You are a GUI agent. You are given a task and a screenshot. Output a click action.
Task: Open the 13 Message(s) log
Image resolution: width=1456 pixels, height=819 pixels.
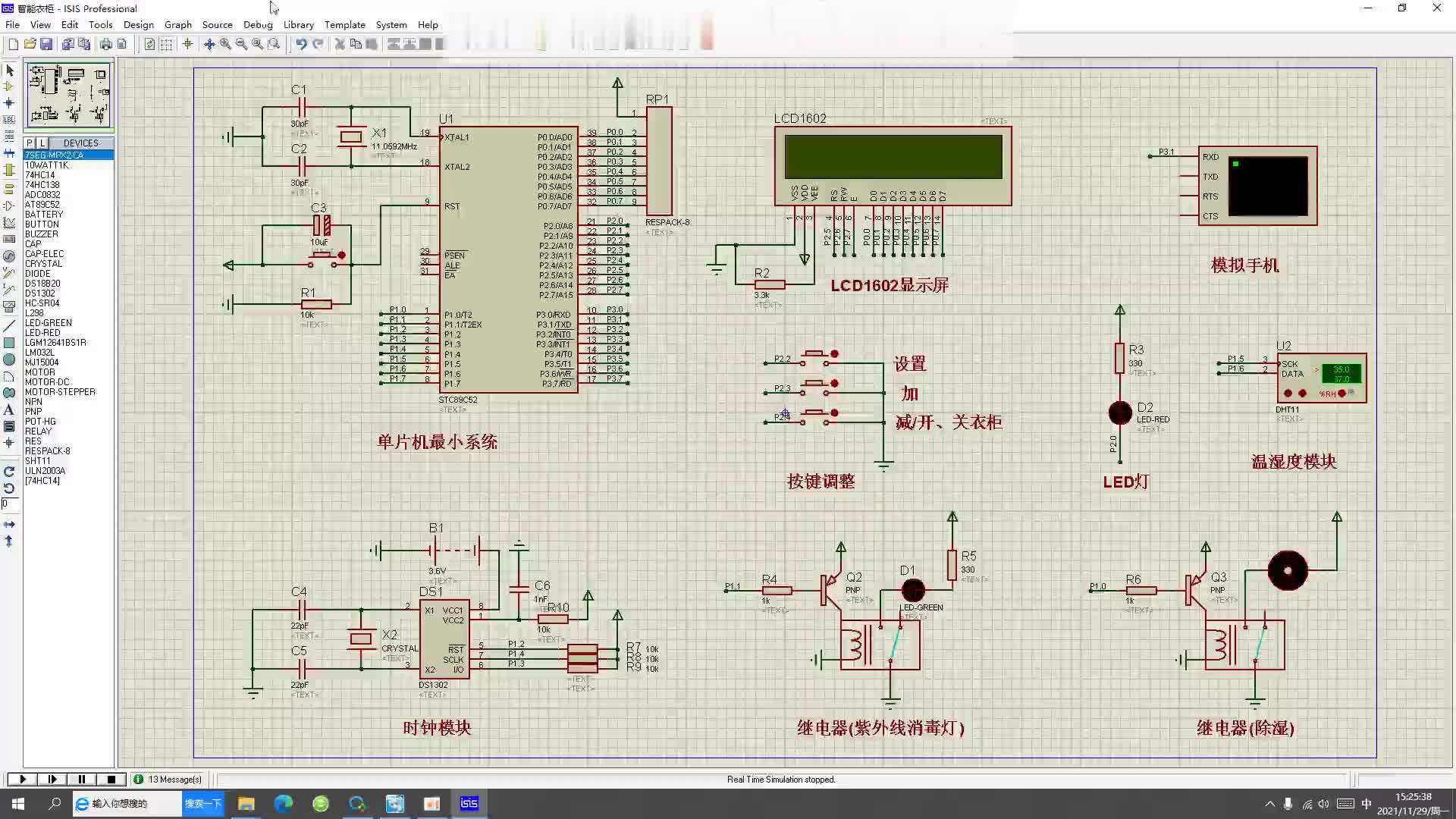pos(168,779)
